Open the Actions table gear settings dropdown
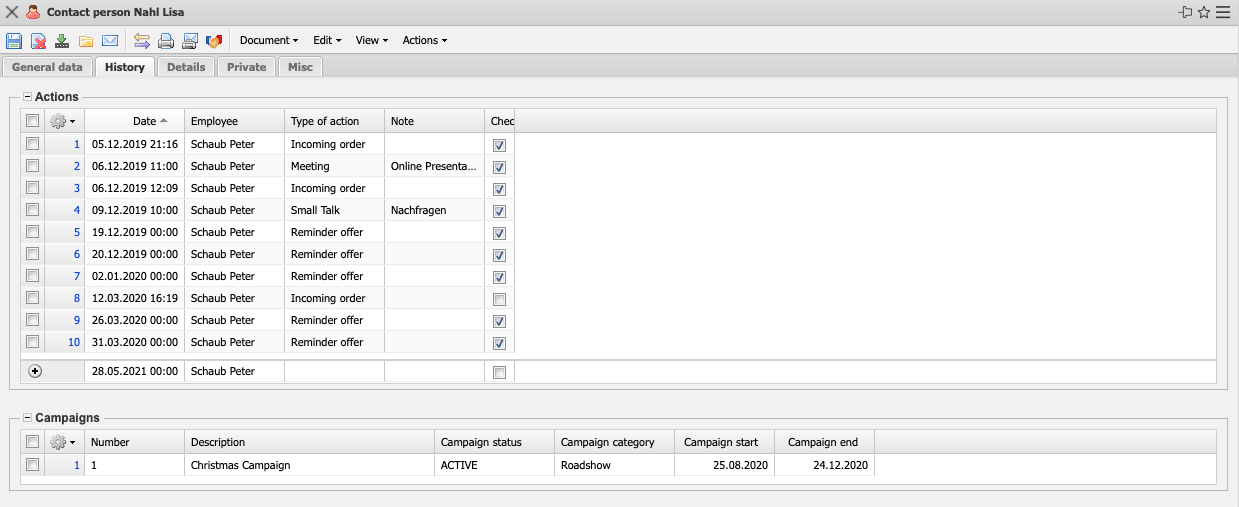 tap(63, 121)
